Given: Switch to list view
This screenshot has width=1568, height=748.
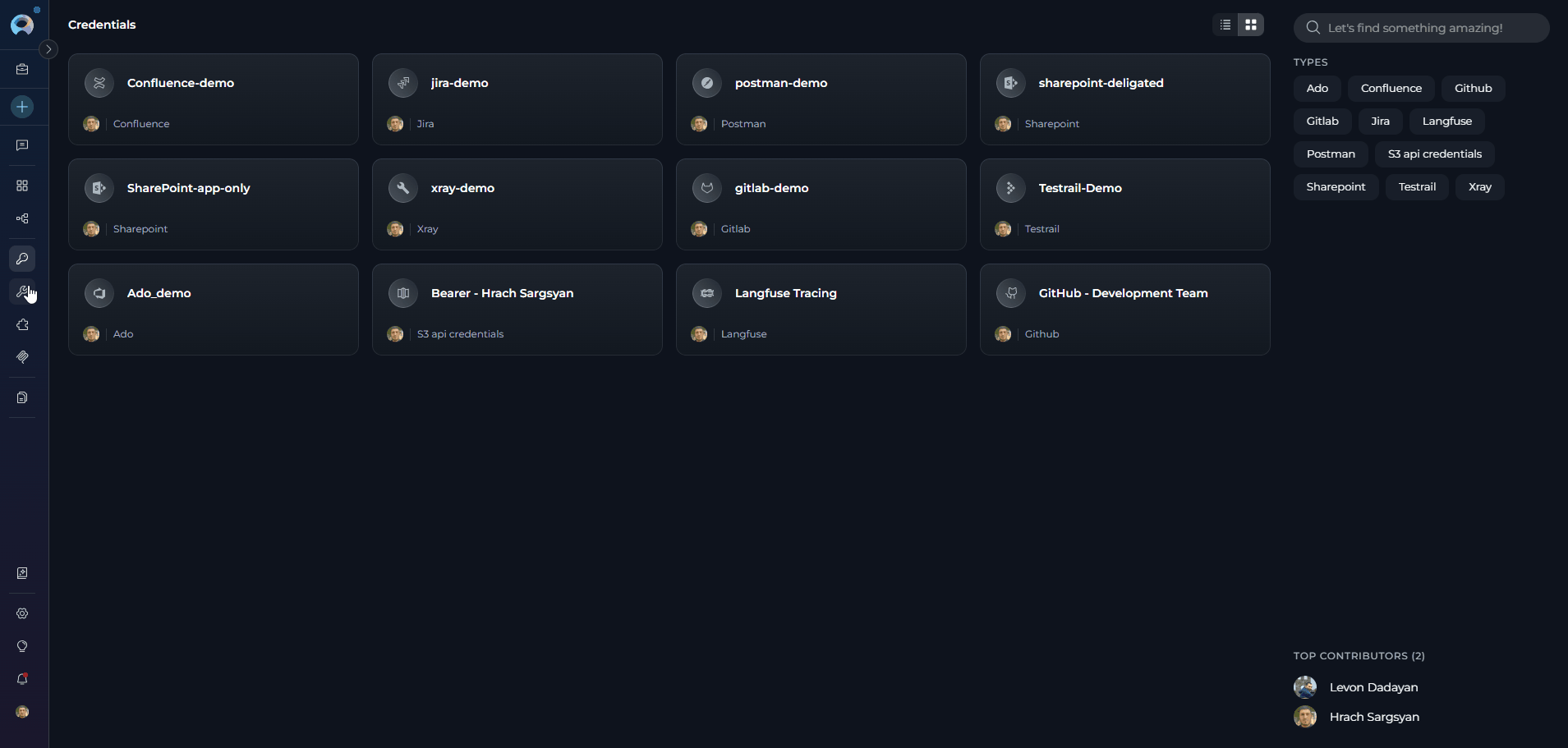Looking at the screenshot, I should (1225, 25).
